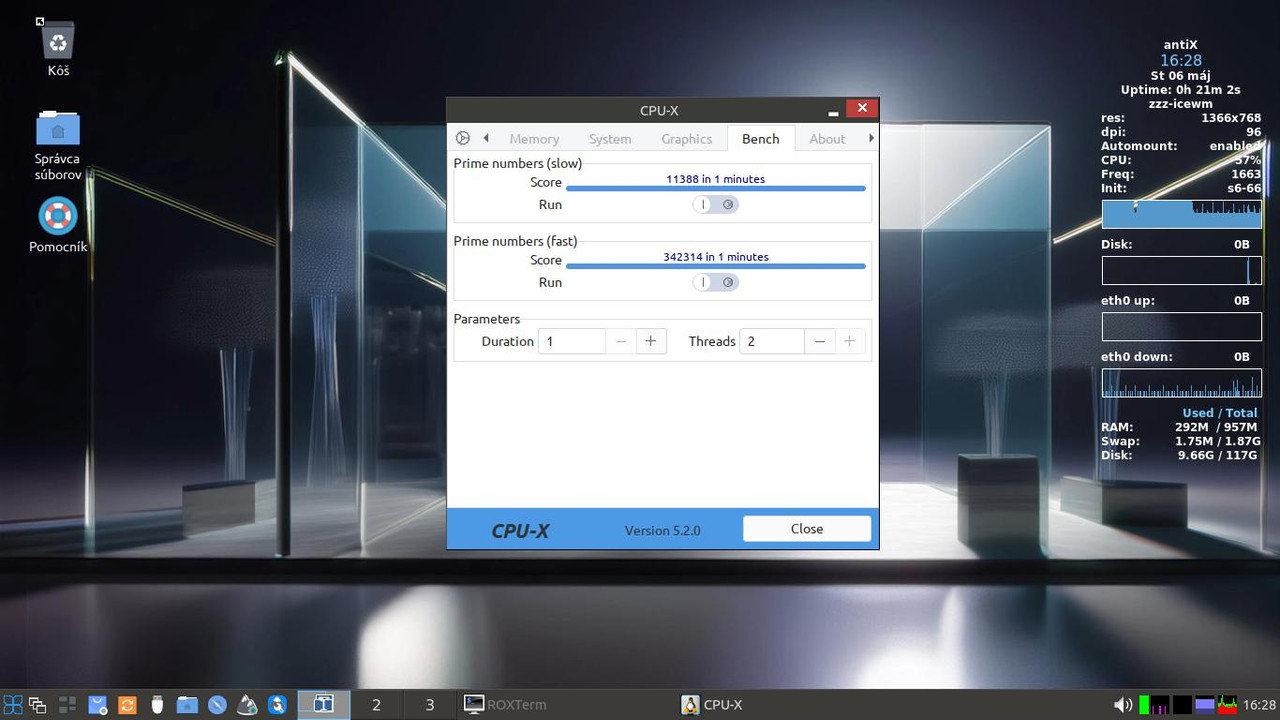
Task: Click '342314 in 1 minutes' score text
Action: tap(716, 257)
